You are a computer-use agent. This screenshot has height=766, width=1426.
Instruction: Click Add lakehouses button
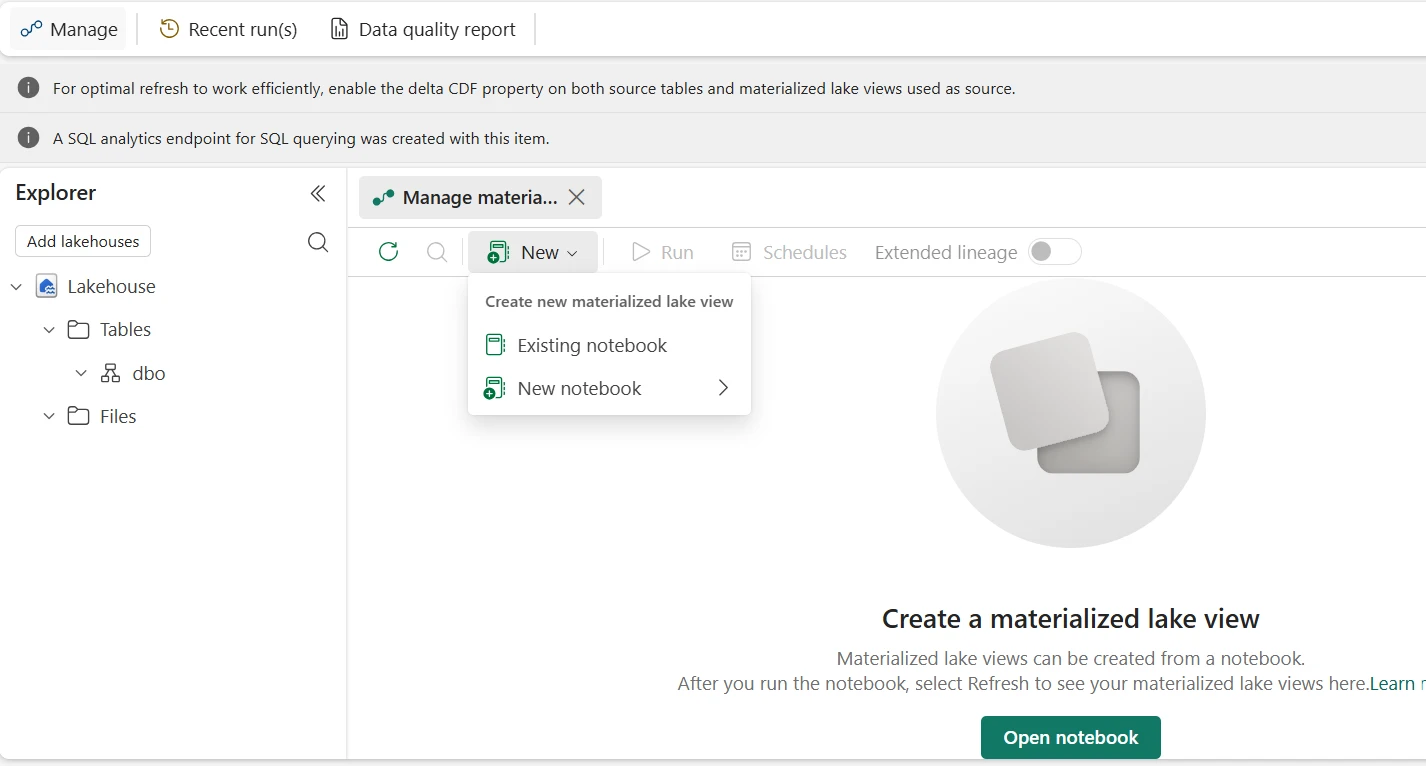click(x=83, y=241)
